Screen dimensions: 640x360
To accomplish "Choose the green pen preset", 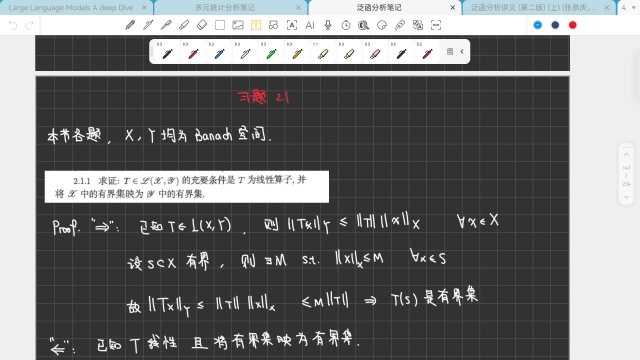I will [x=271, y=52].
